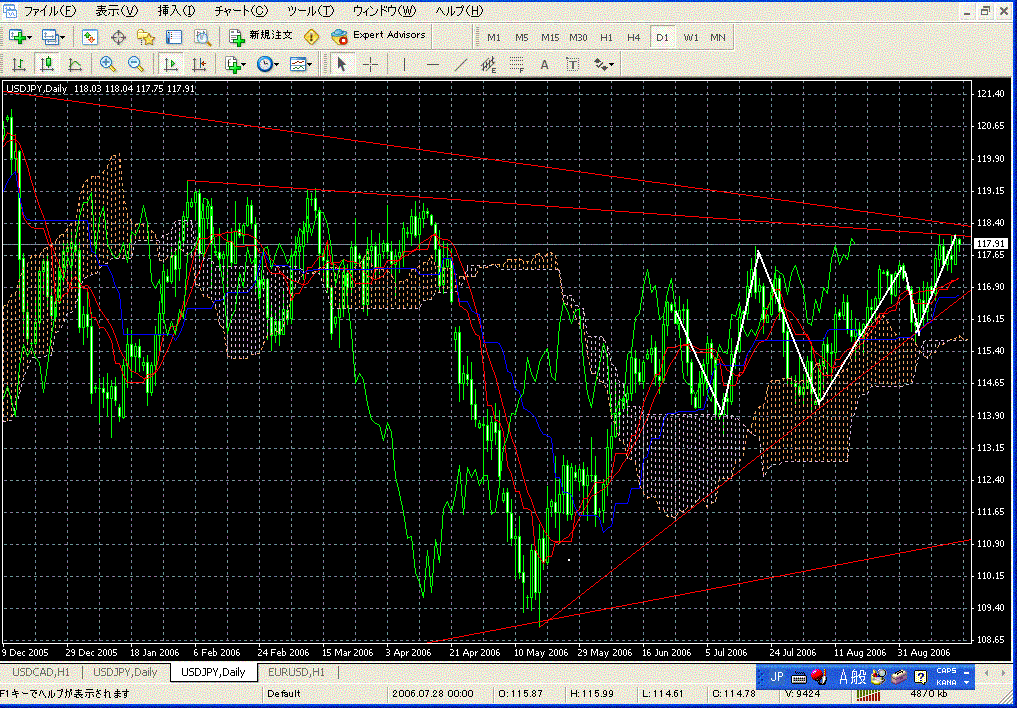Click the 117.91 current price label
This screenshot has height=711, width=1017.
990,244
